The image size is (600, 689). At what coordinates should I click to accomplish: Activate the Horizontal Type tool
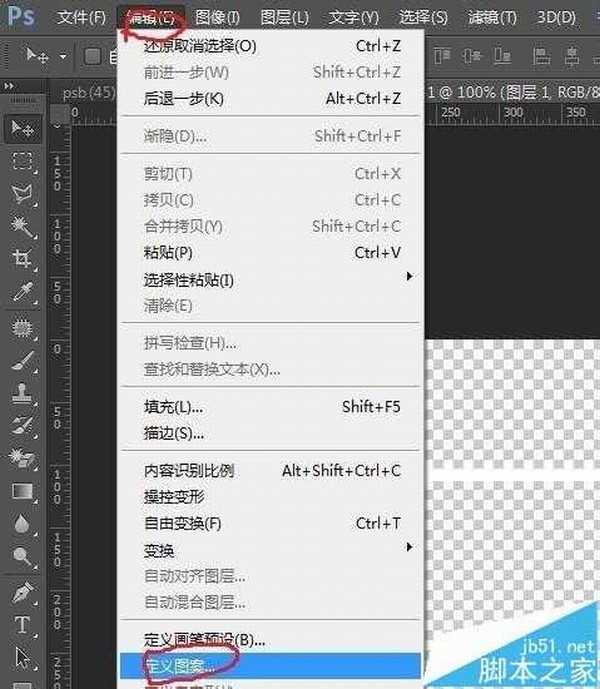pos(22,626)
